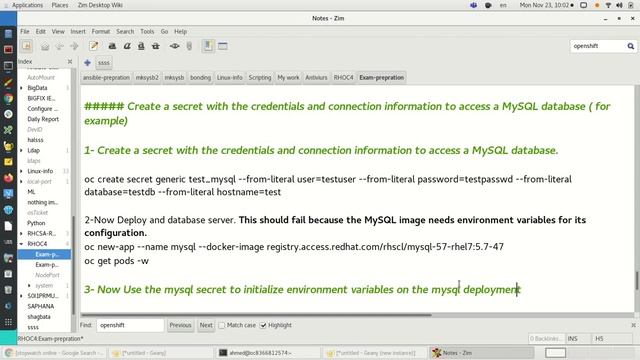
Task: Open the Tools menu
Action: pos(147,31)
